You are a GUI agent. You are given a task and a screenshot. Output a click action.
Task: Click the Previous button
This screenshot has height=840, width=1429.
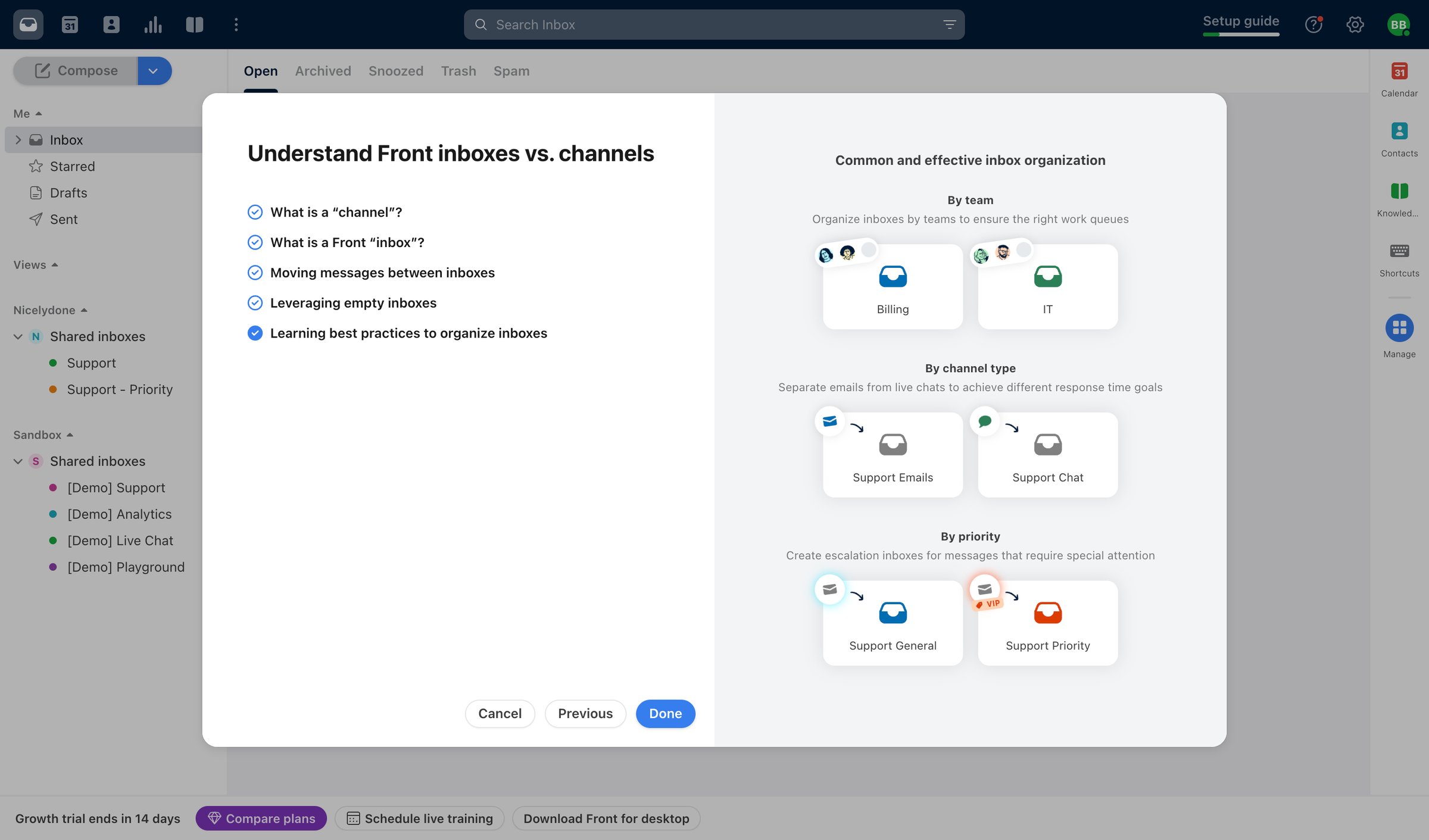coord(585,713)
